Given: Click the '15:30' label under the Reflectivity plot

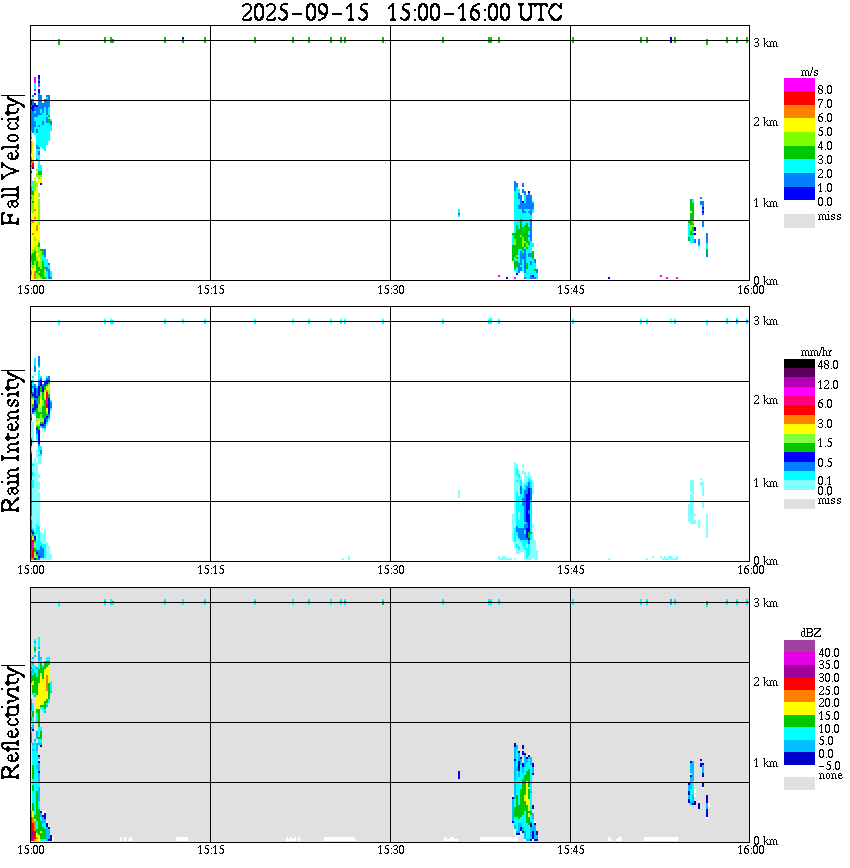Looking at the screenshot, I should (391, 850).
